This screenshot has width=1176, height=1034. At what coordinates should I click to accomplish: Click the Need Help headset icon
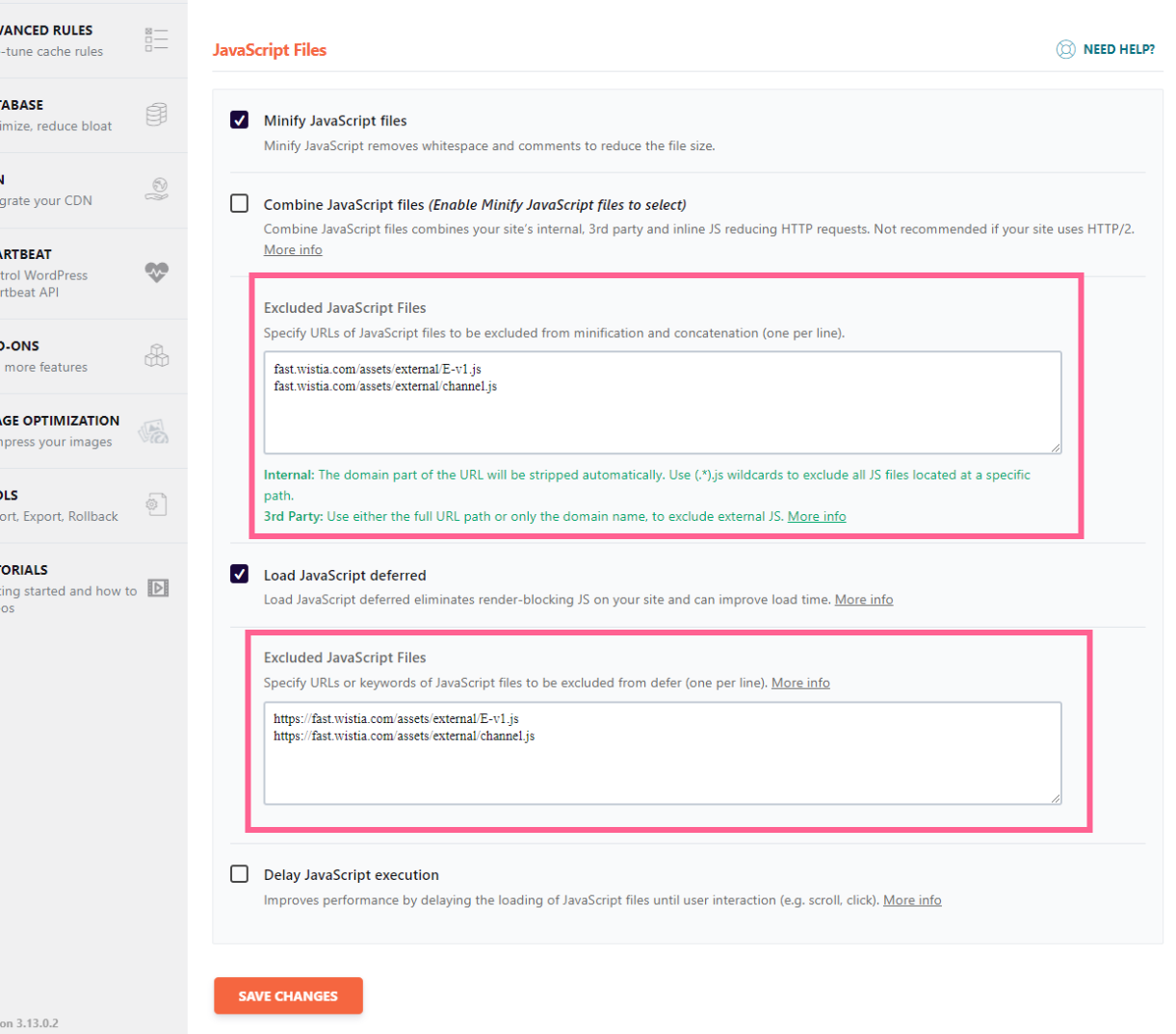[x=1064, y=48]
